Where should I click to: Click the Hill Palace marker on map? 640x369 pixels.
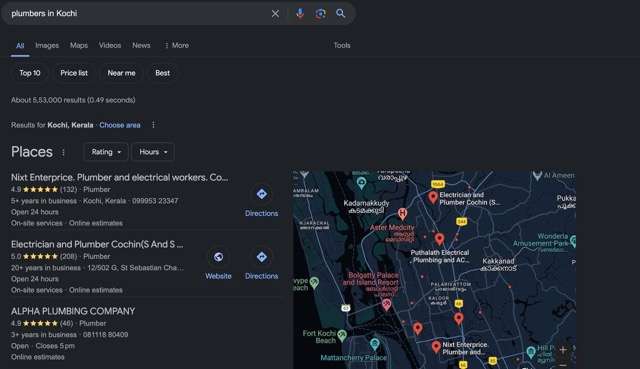[531, 352]
